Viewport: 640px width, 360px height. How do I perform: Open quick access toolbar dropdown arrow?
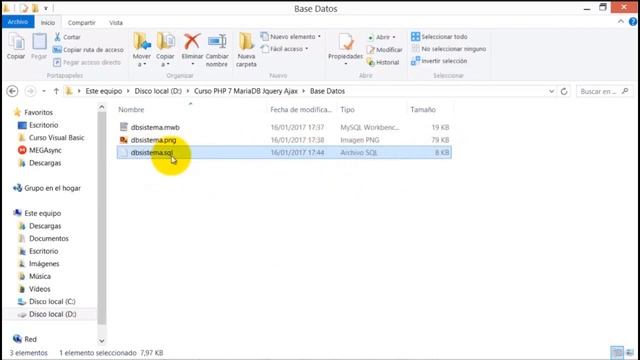[46, 8]
